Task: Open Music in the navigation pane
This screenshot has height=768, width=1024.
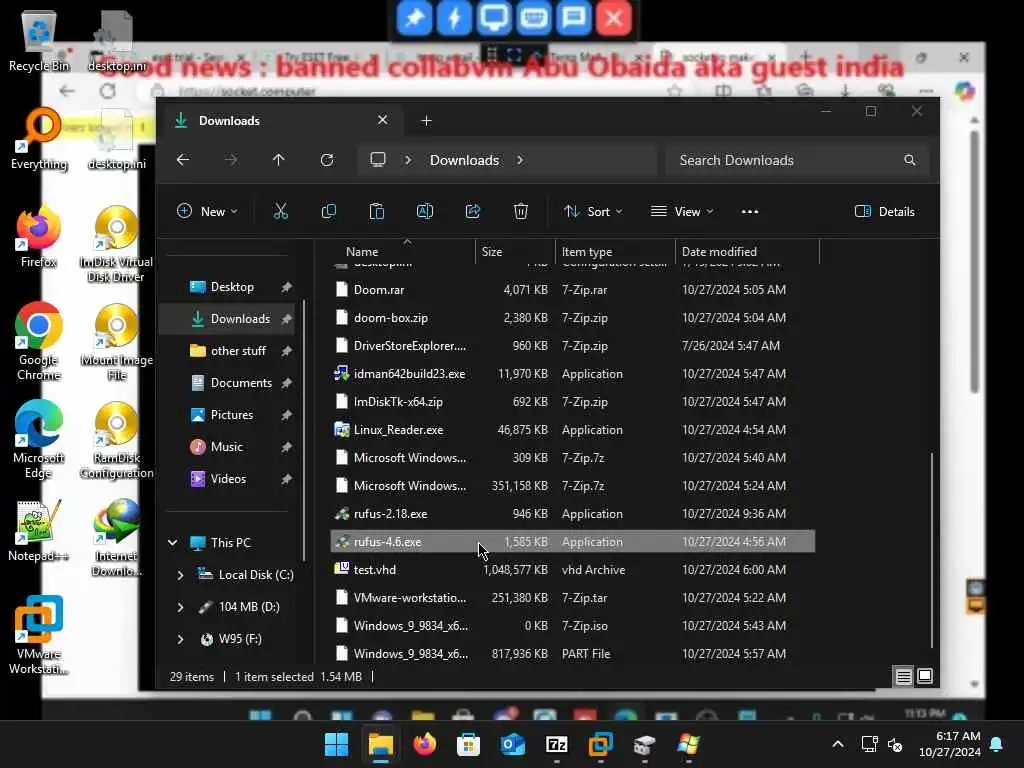Action: (x=226, y=447)
